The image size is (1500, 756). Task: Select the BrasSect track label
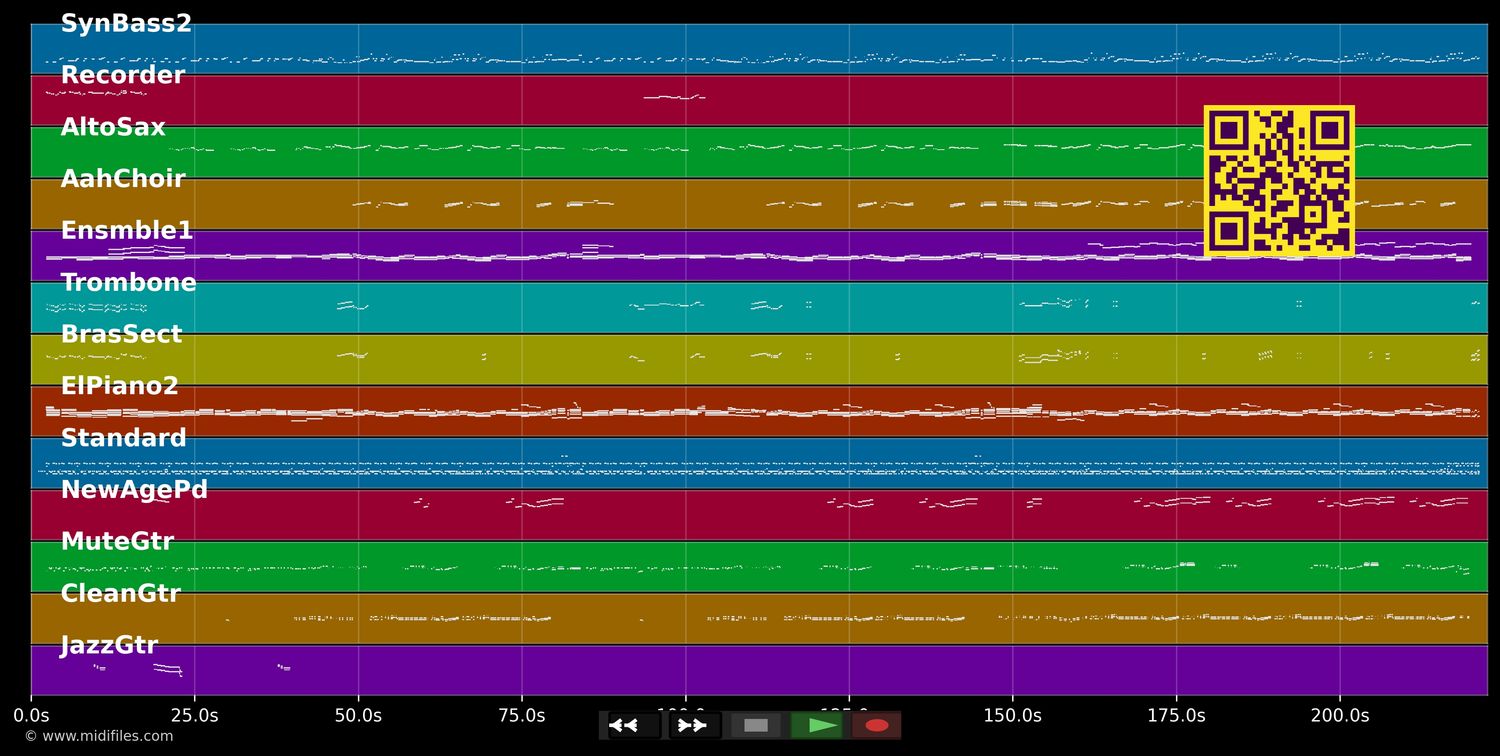(x=121, y=335)
